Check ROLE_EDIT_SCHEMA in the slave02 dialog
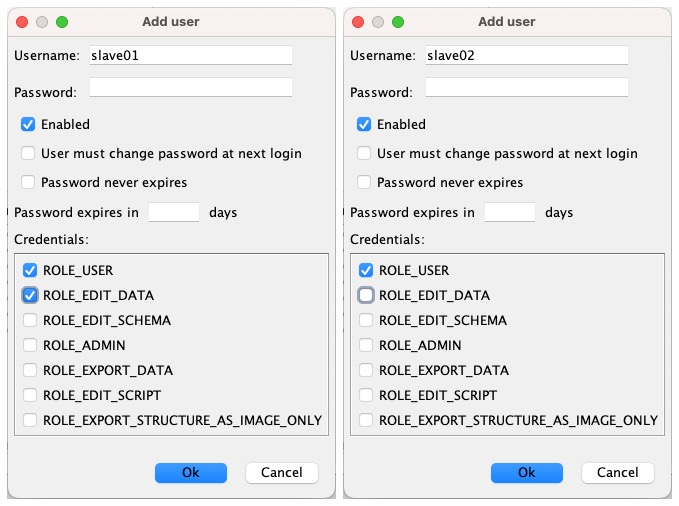This screenshot has width=679, height=506. [366, 320]
